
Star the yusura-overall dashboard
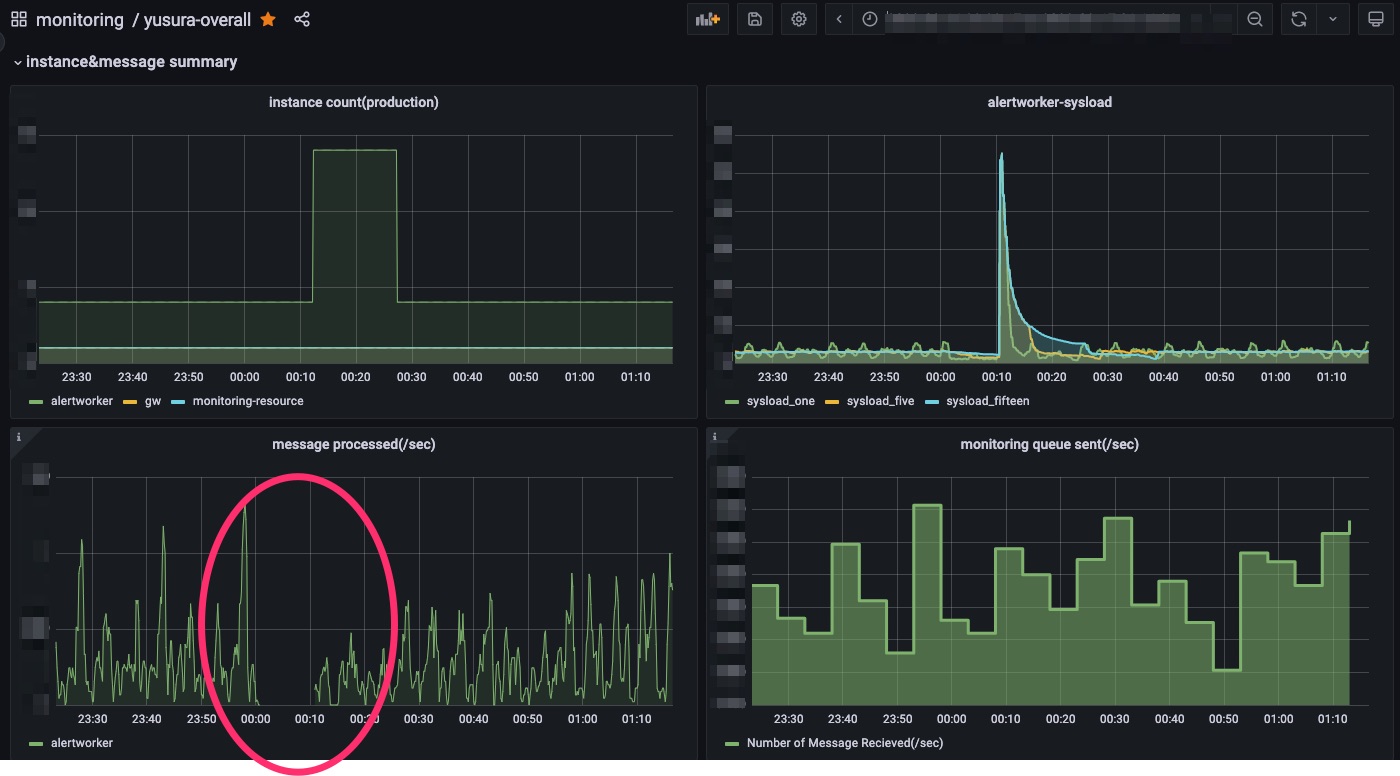coord(268,19)
